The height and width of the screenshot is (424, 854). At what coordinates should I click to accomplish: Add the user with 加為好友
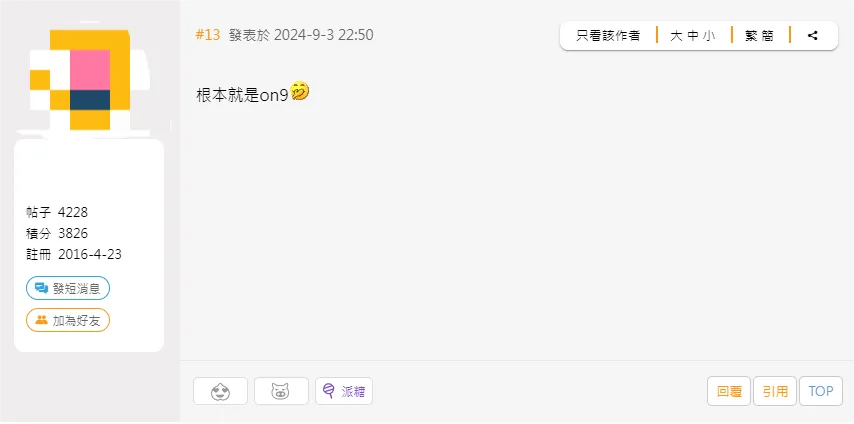pos(68,320)
